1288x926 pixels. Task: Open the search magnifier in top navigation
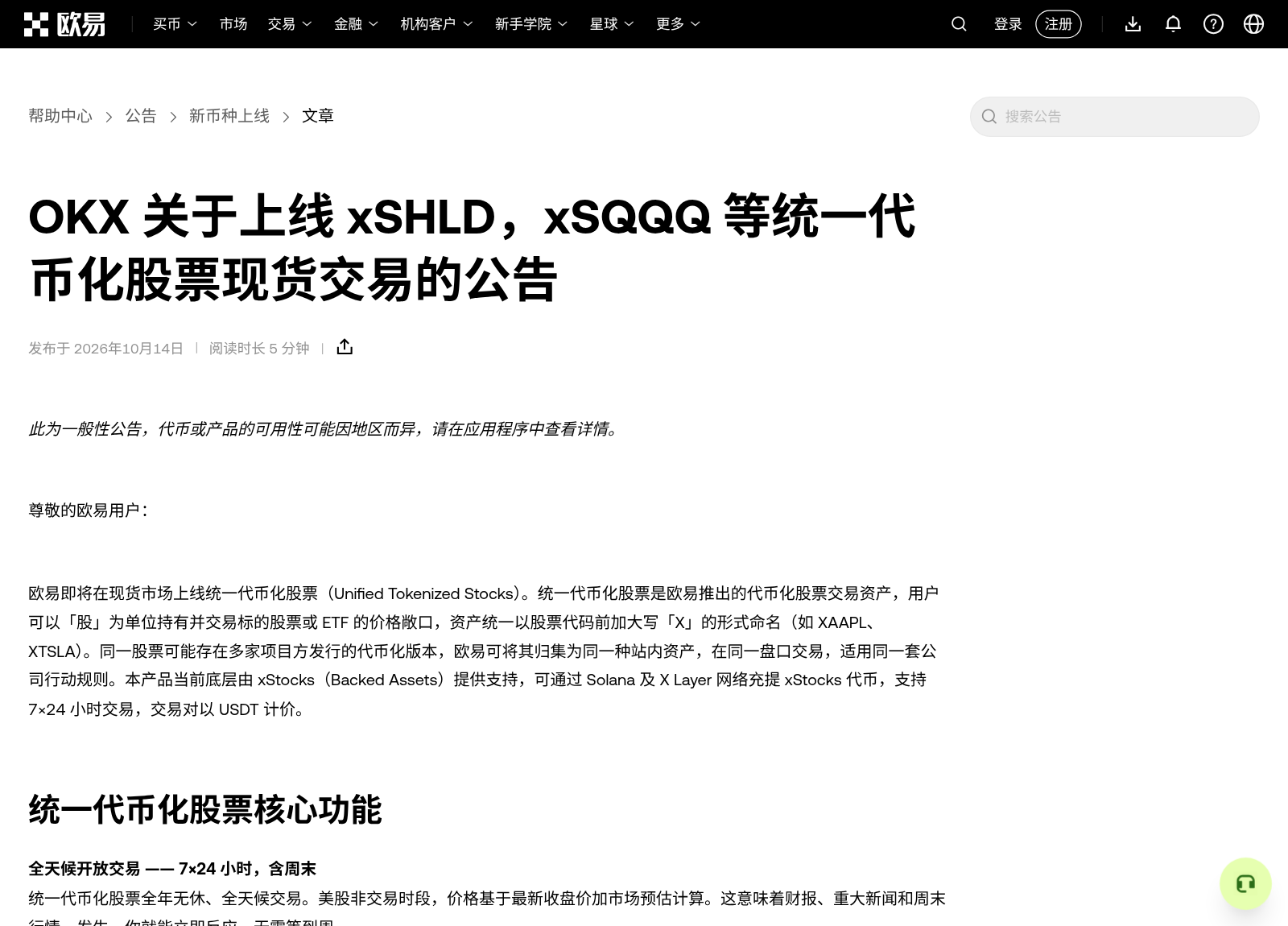(x=959, y=24)
